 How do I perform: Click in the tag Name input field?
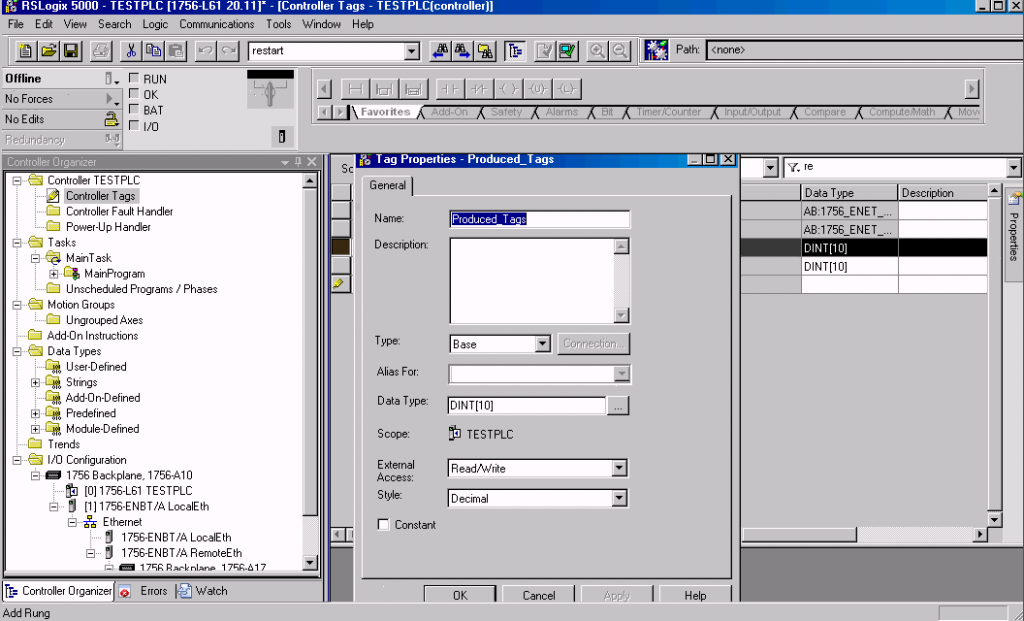pos(539,219)
